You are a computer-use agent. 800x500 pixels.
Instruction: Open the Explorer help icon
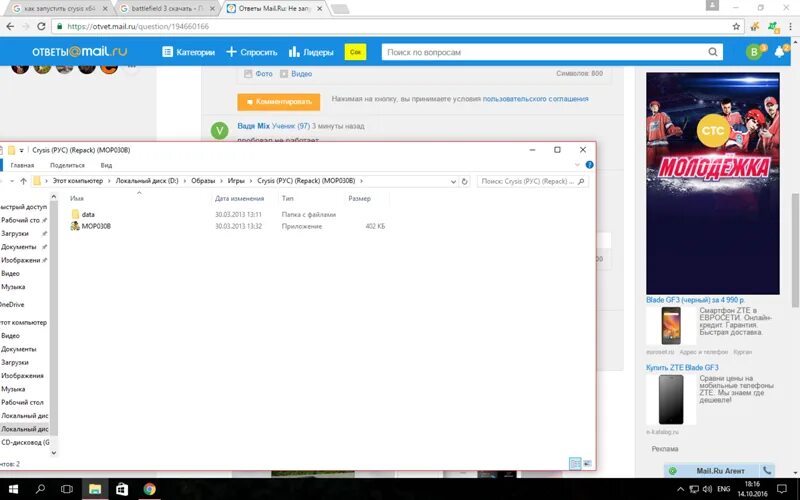(589, 165)
